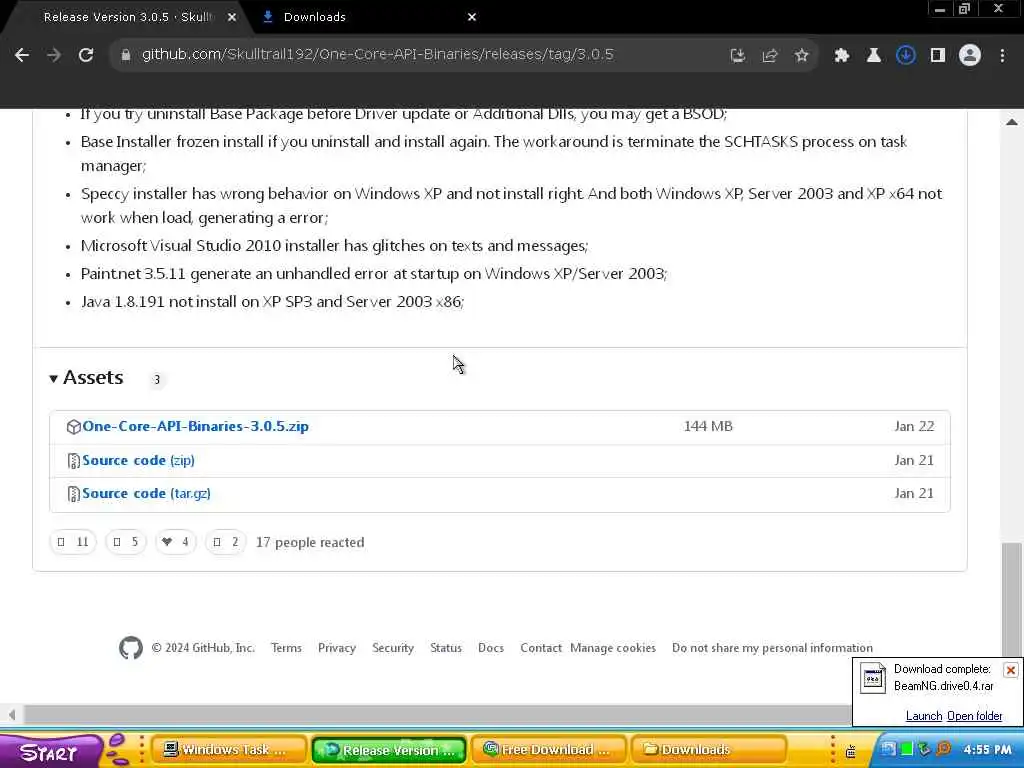Go back to the previous page

(x=22, y=55)
